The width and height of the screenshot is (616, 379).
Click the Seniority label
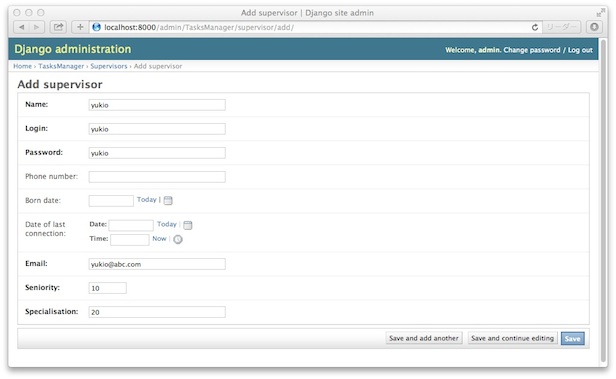42,287
